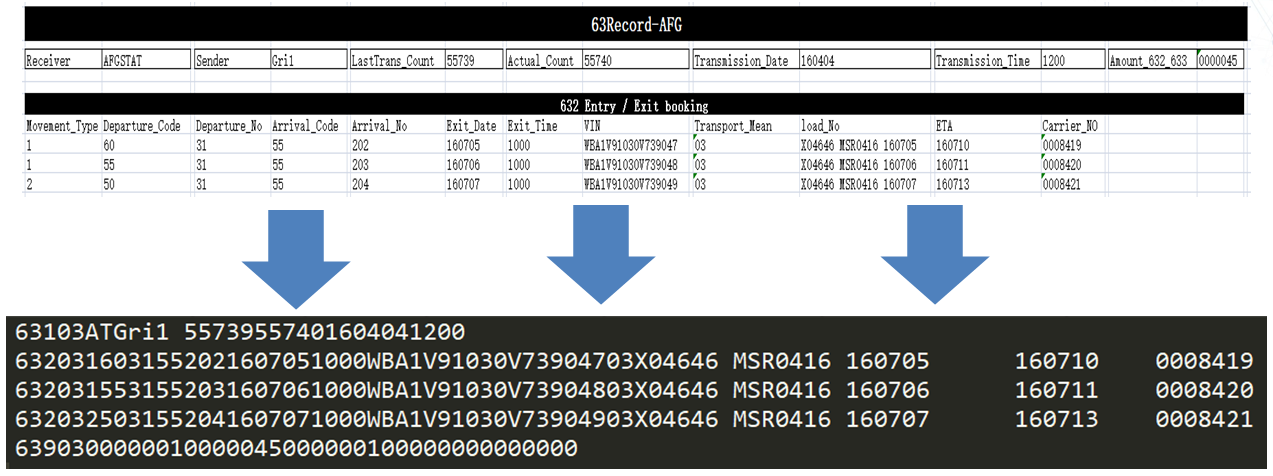
Task: Click the output line starting 63903
Action: pyautogui.click(x=296, y=450)
